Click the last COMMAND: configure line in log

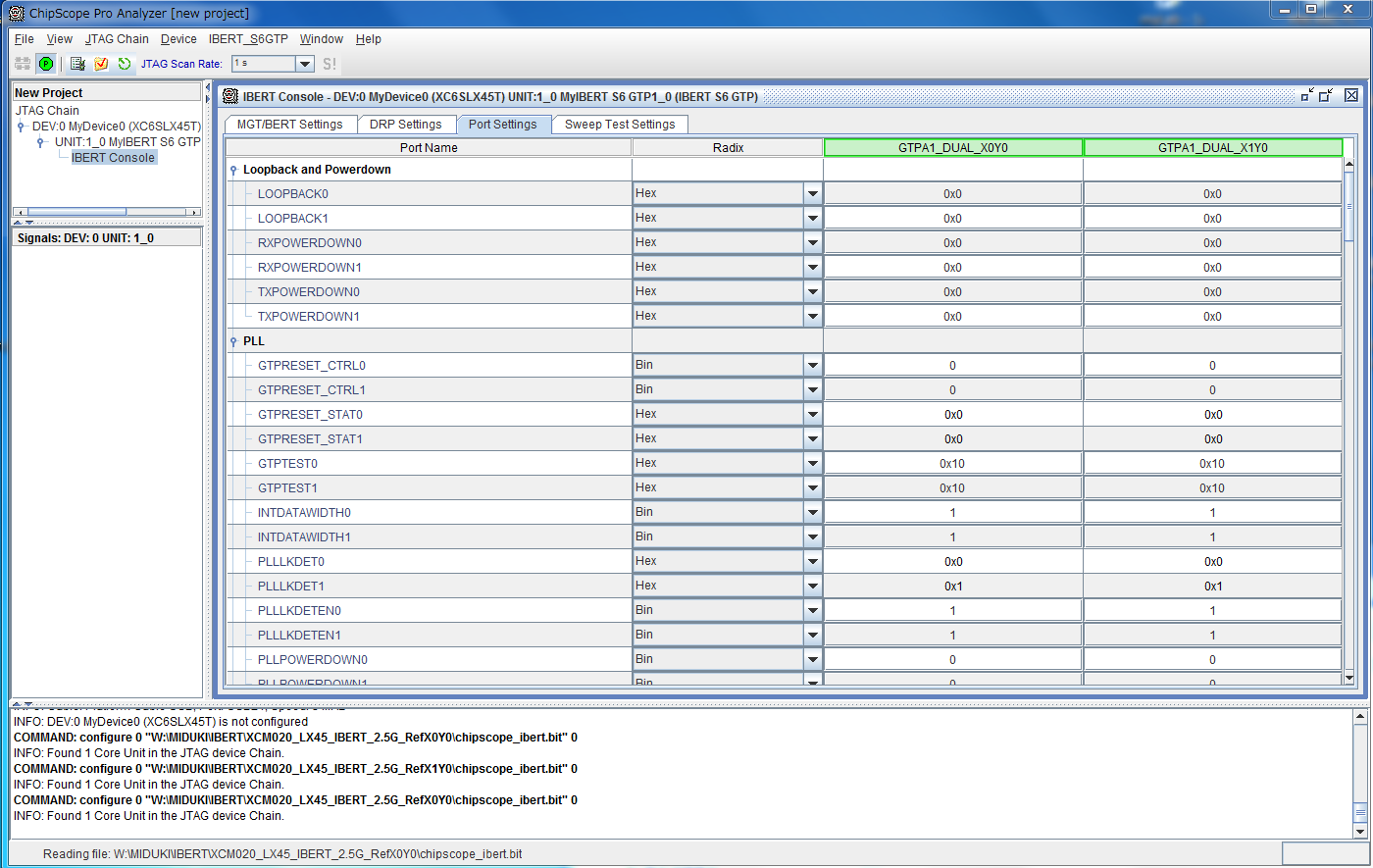[295, 800]
